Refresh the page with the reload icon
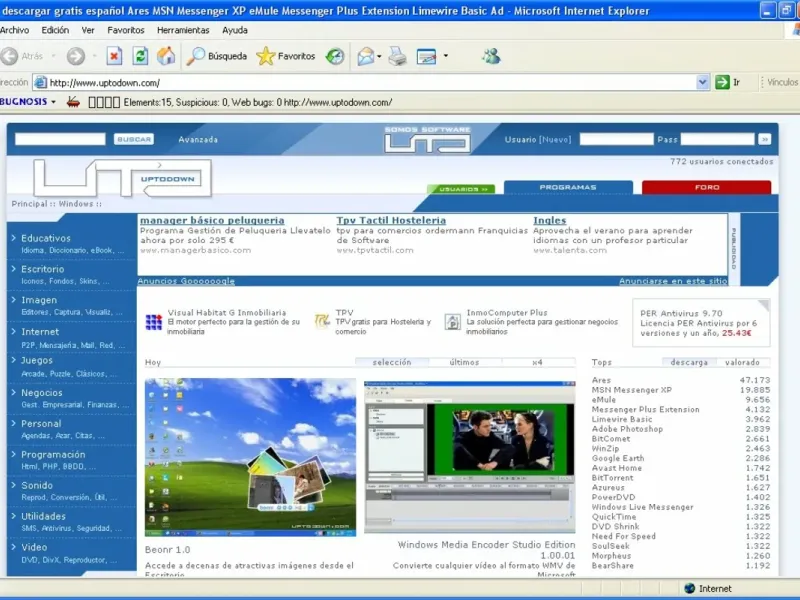The height and width of the screenshot is (600, 800). [x=140, y=56]
